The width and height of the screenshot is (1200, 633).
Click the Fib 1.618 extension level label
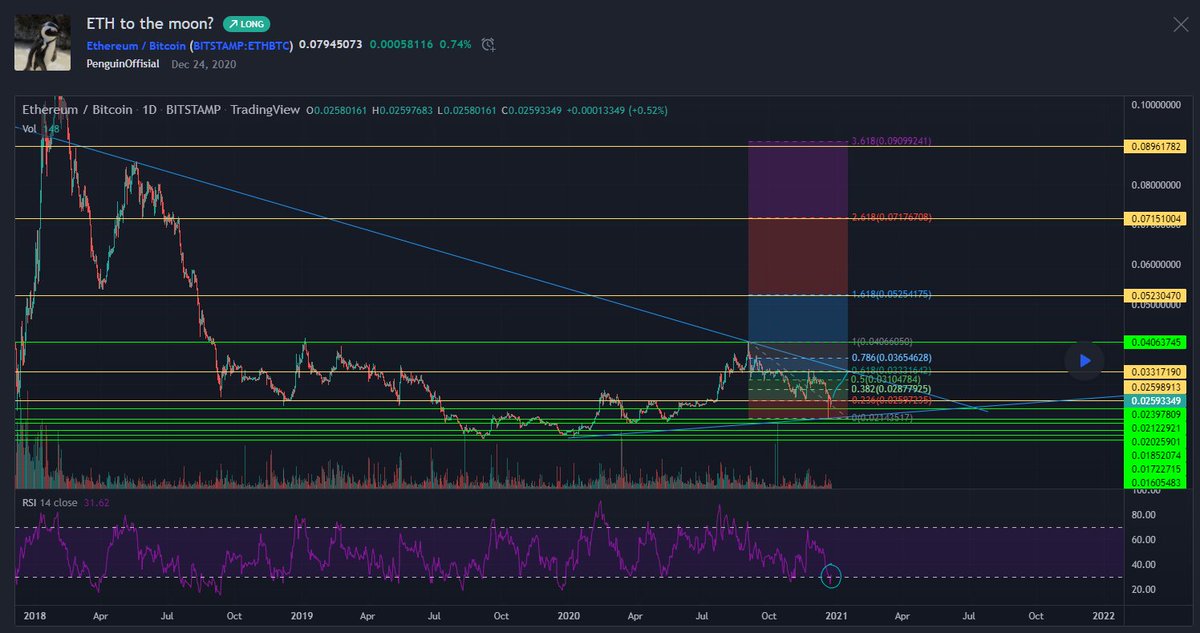click(891, 295)
